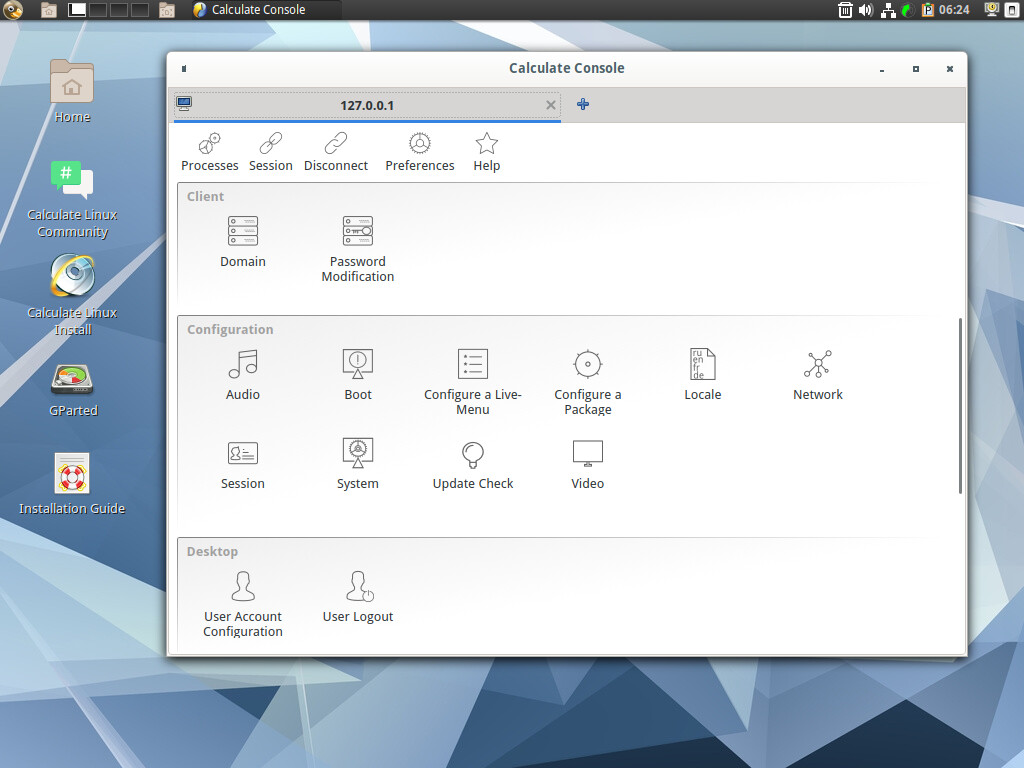Viewport: 1024px width, 768px height.
Task: Click the power switch panel icon
Action: click(x=1012, y=10)
